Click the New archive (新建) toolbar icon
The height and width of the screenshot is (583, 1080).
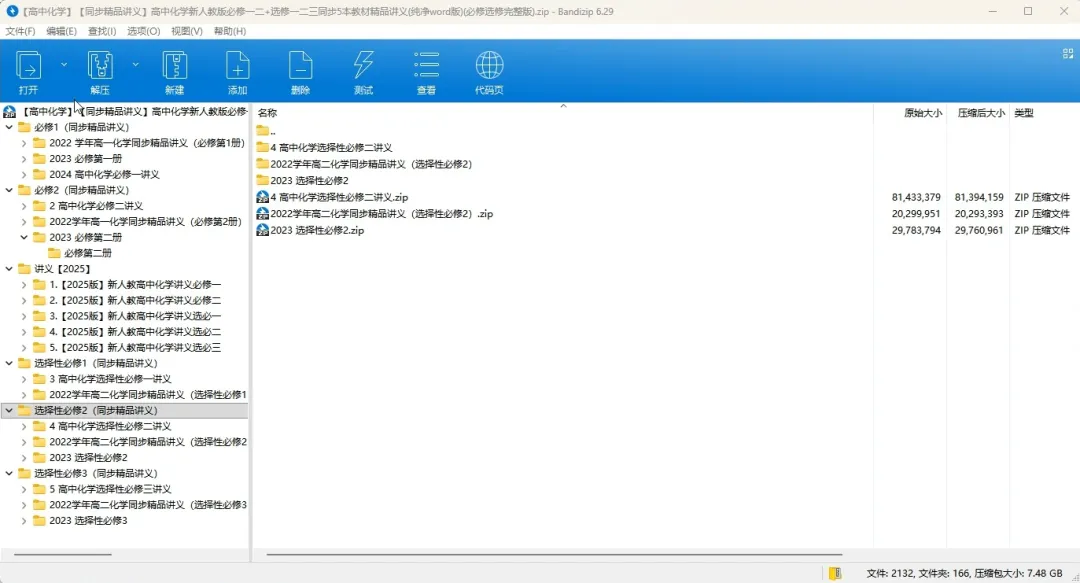point(174,66)
